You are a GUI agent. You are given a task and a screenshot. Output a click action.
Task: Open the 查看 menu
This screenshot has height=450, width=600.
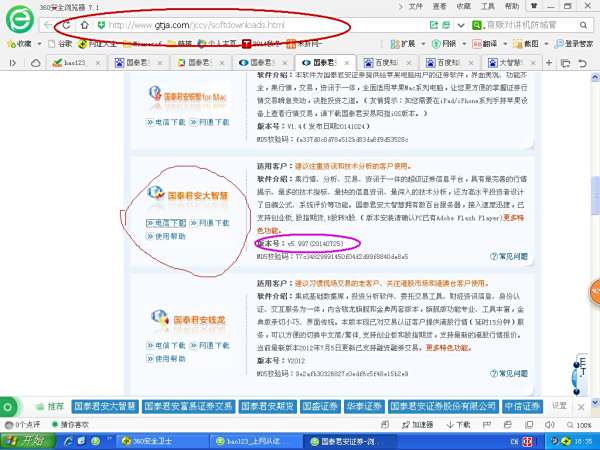click(439, 6)
